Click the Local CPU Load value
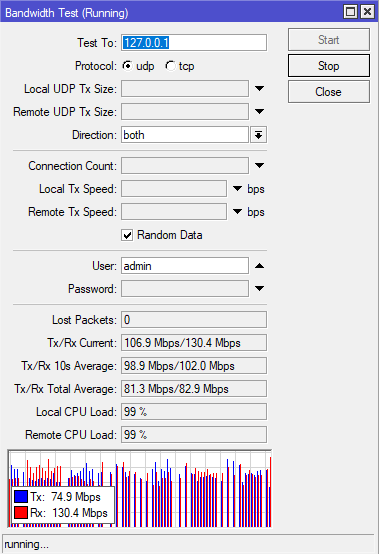The width and height of the screenshot is (379, 554). (194, 412)
